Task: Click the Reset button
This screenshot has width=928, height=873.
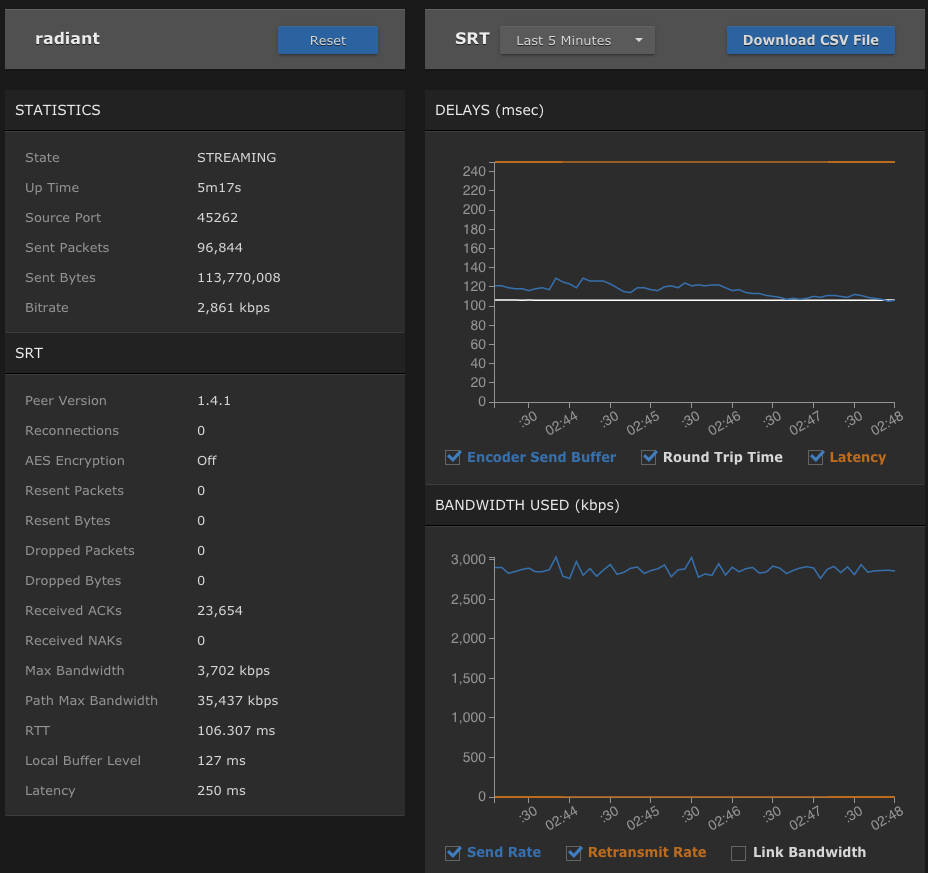Action: pyautogui.click(x=327, y=40)
